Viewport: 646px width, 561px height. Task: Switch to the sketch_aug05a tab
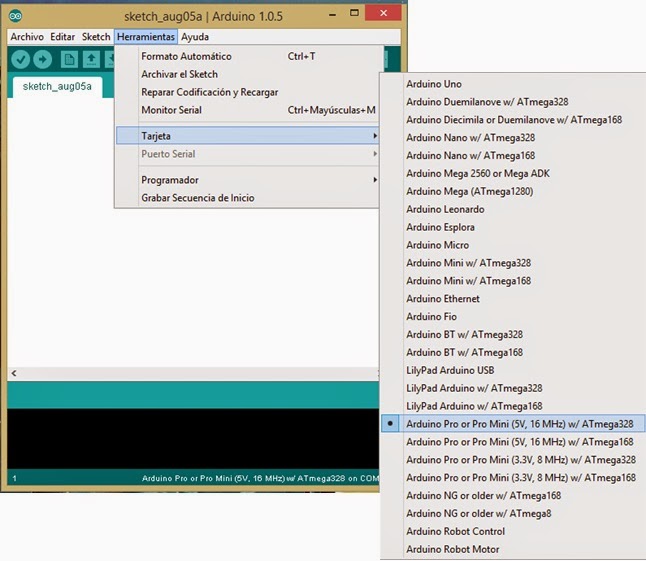[x=57, y=86]
